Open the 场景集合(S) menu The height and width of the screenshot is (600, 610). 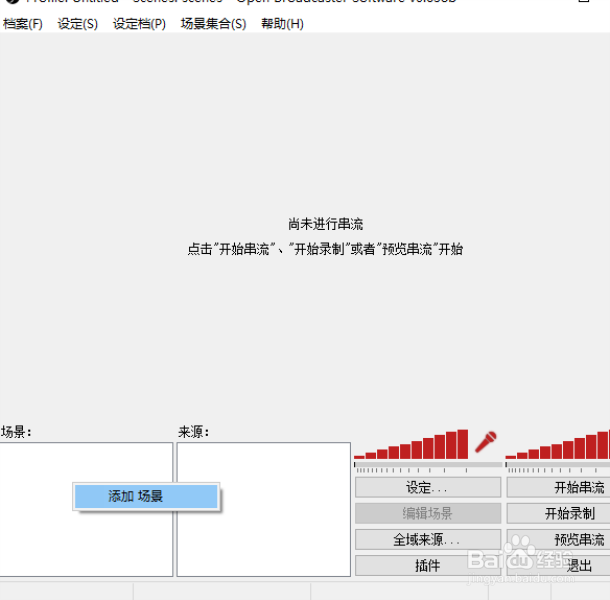coord(213,24)
